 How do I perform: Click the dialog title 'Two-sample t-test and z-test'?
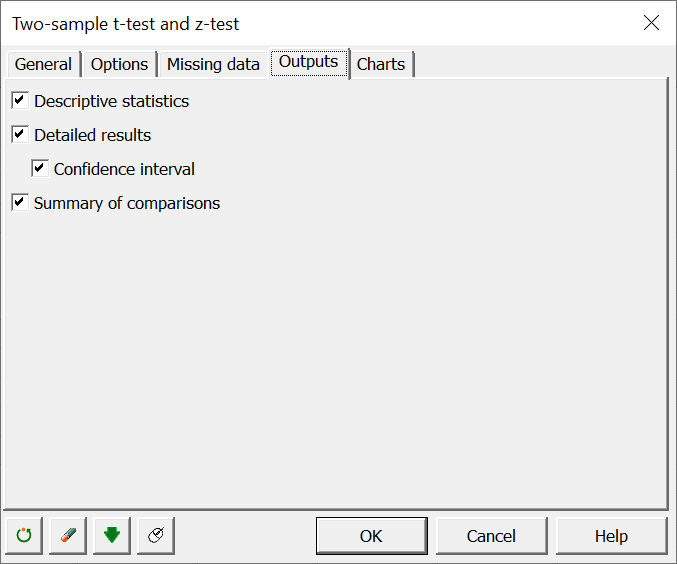(x=125, y=24)
